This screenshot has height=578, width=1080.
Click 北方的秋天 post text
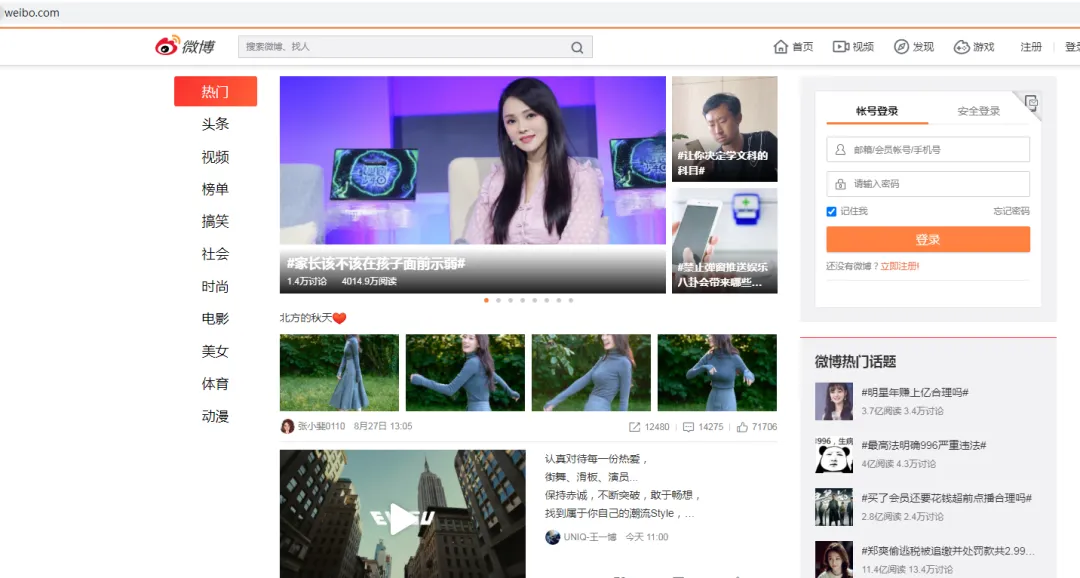[x=313, y=318]
